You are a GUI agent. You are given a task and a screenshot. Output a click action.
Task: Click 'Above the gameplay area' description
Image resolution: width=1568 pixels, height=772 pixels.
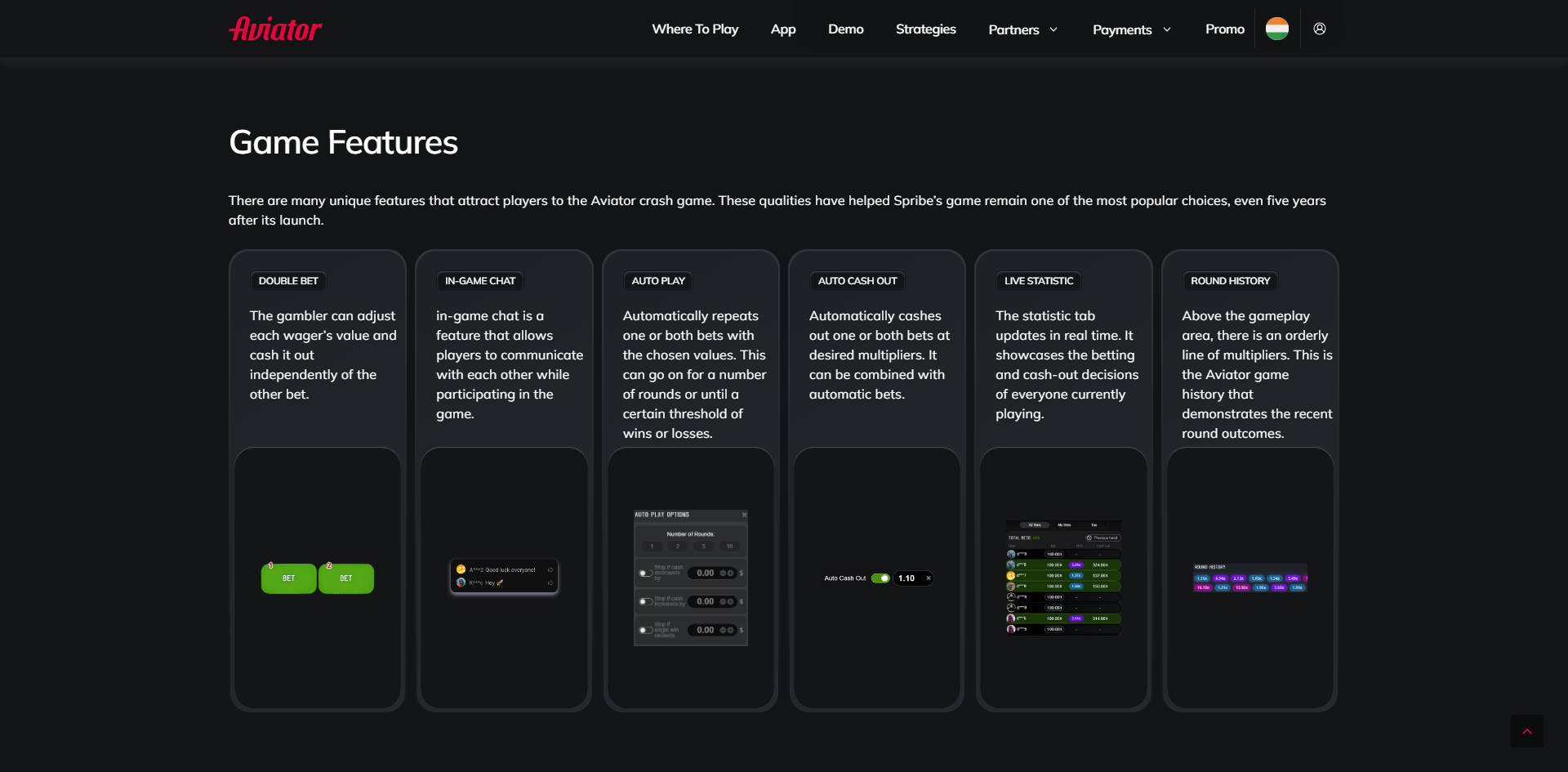pyautogui.click(x=1257, y=374)
